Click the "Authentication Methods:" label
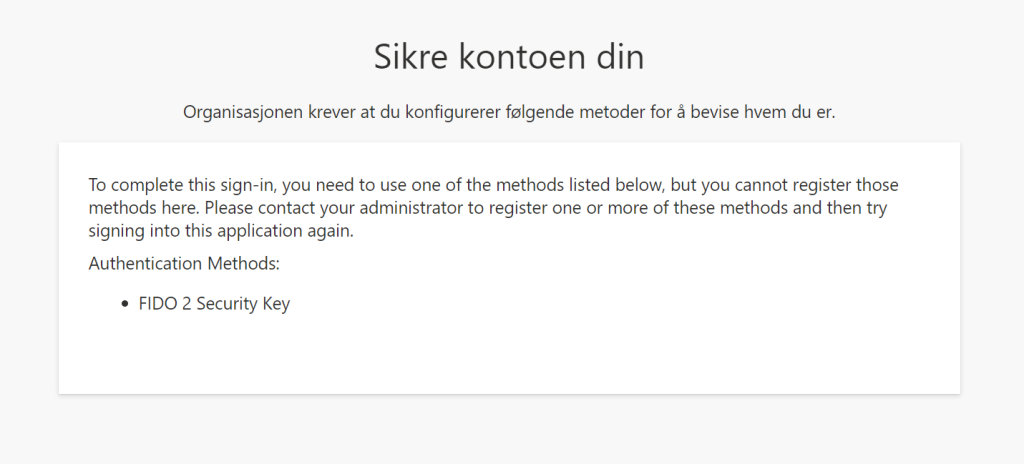This screenshot has width=1024, height=464. (x=184, y=263)
